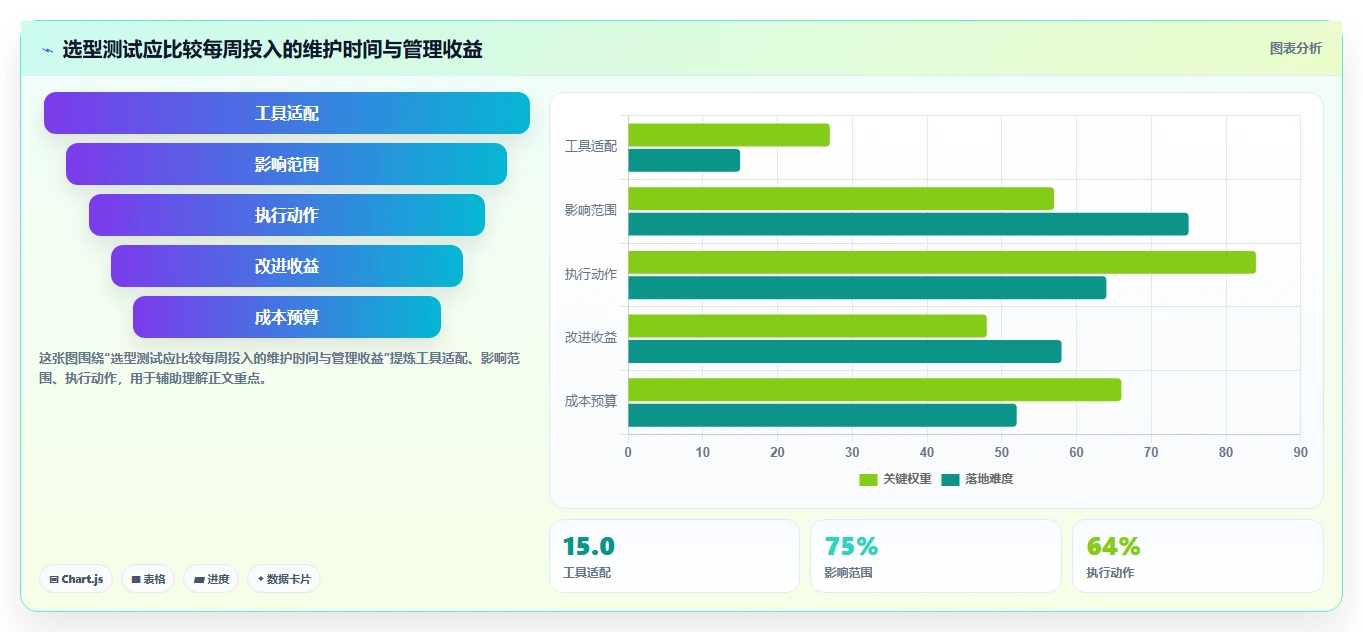
Task: Click 落地难度 bar for 影响范围
Action: [x=908, y=224]
